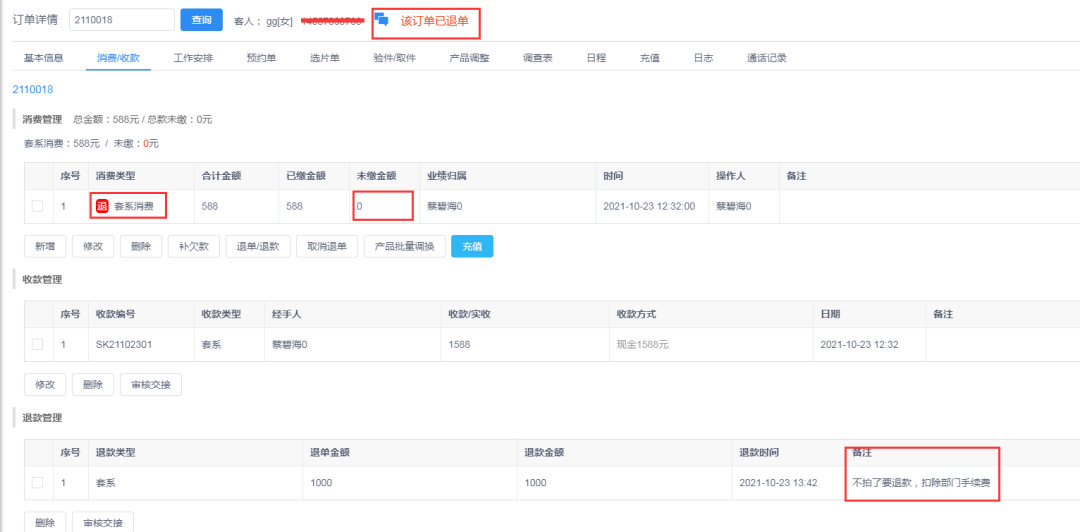Click 审核交接 under the 退款管理 table

click(x=103, y=522)
